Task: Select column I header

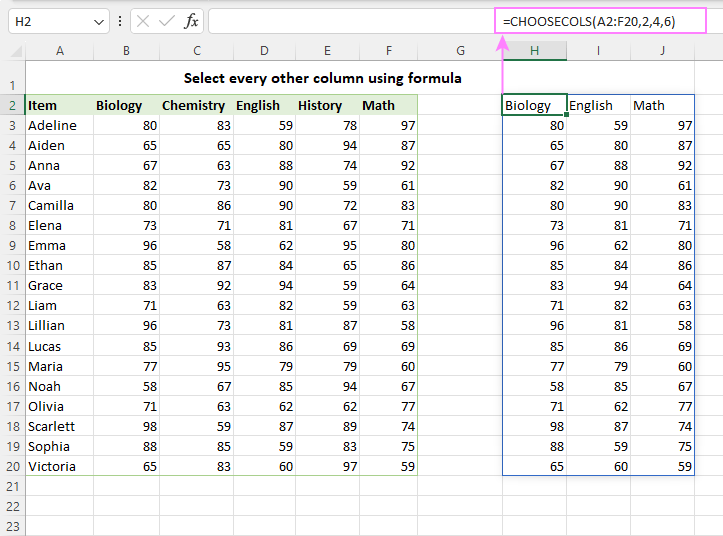Action: [599, 51]
